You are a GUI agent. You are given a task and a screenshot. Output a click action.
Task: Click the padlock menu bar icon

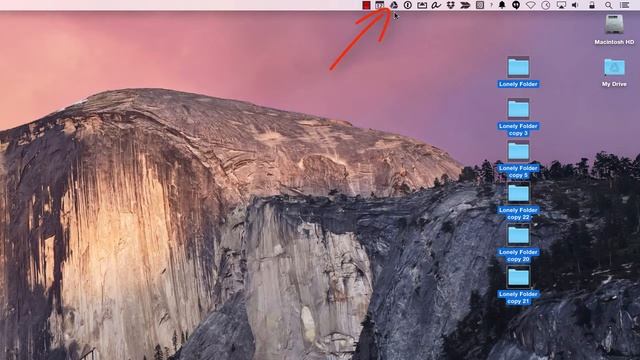click(x=592, y=5)
